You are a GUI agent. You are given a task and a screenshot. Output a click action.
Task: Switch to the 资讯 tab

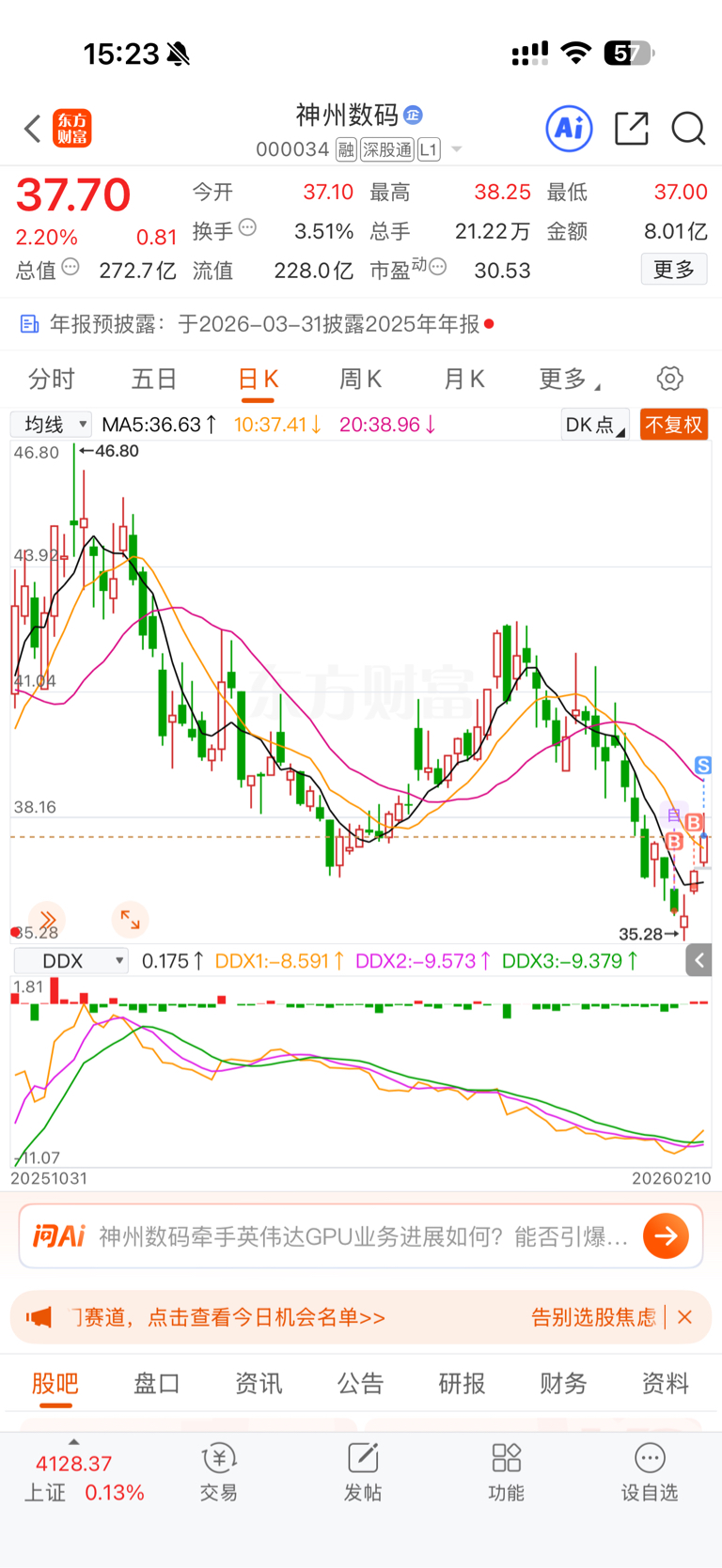click(259, 1384)
